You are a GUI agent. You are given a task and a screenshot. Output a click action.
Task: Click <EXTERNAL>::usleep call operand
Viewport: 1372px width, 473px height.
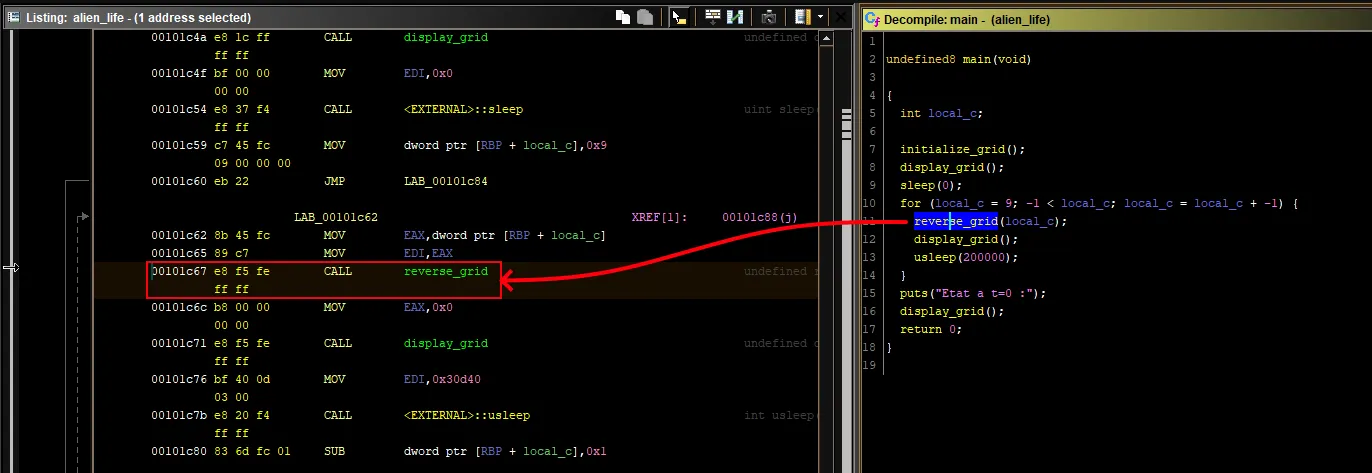467,415
